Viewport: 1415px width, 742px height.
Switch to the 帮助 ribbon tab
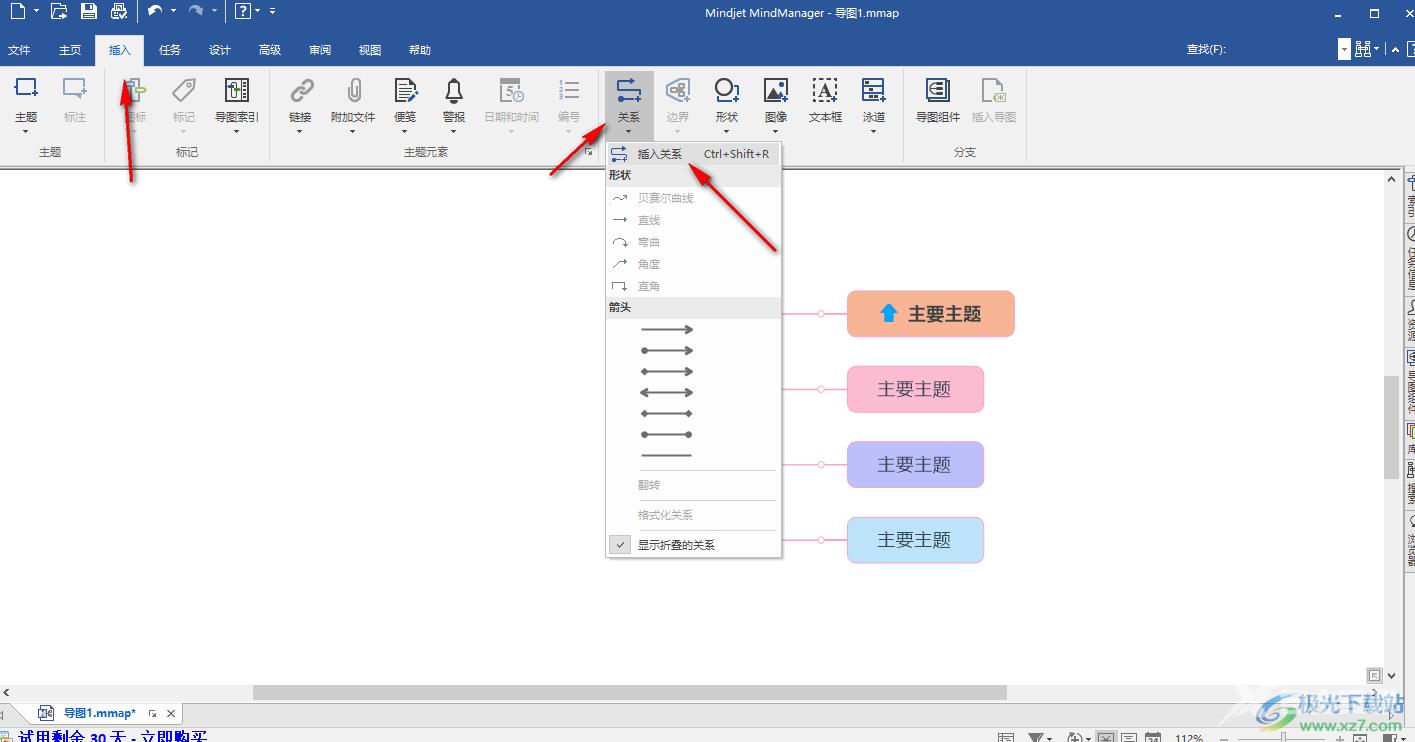(x=420, y=50)
